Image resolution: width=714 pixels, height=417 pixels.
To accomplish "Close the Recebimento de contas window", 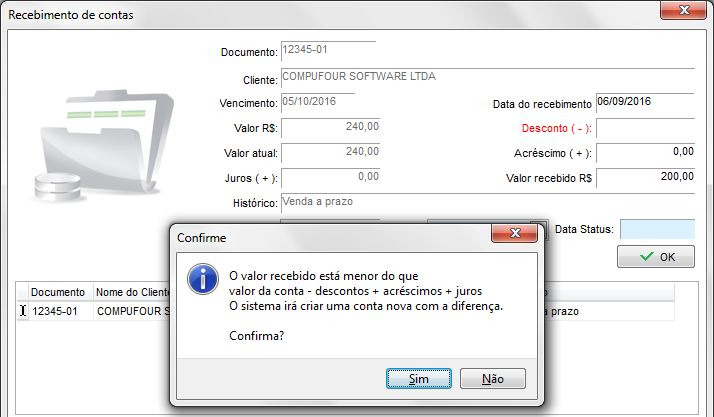I will tap(683, 10).
